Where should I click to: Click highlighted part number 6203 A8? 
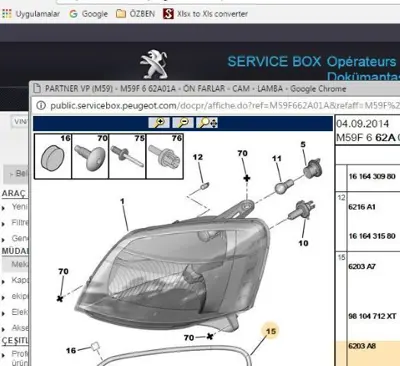coord(362,346)
